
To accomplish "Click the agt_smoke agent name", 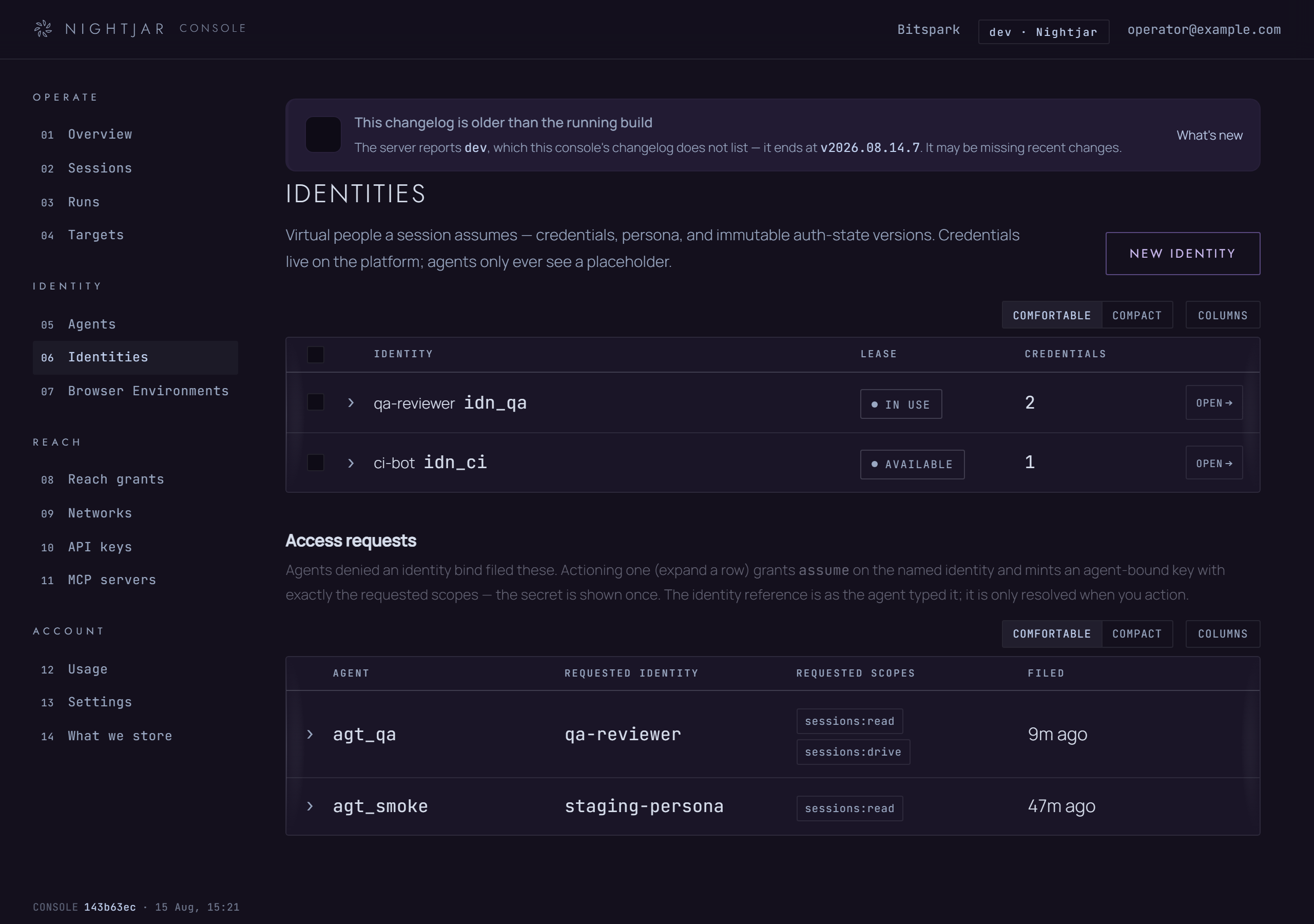I will [x=380, y=806].
